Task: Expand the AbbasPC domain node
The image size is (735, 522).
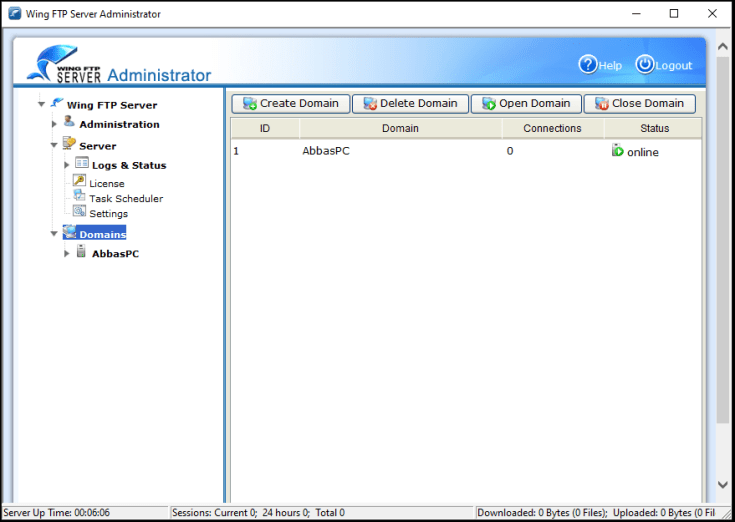Action: [x=67, y=254]
